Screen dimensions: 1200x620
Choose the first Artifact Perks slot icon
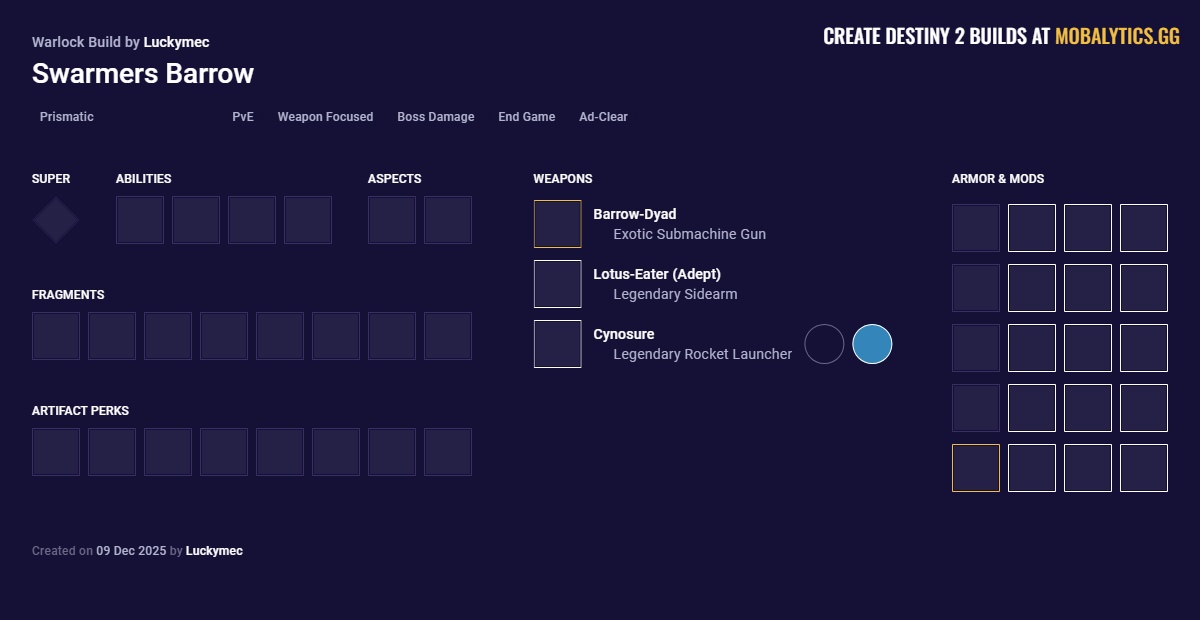point(56,452)
